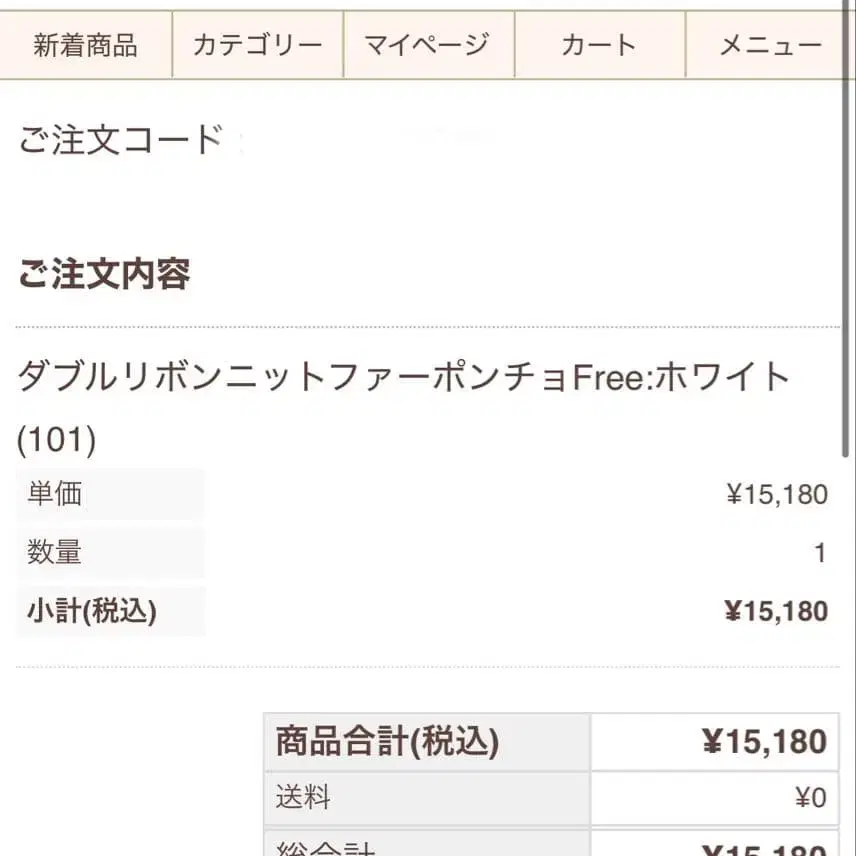This screenshot has height=856, width=856.
Task: Click the ご注文コード label
Action: (x=119, y=140)
